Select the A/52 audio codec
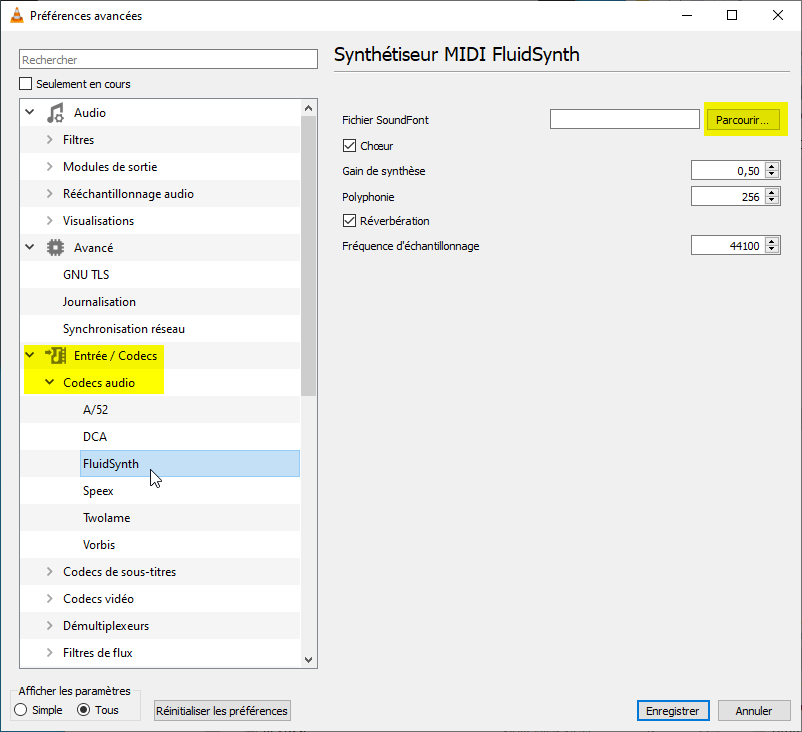Viewport: 802px width, 732px height. click(x=95, y=410)
